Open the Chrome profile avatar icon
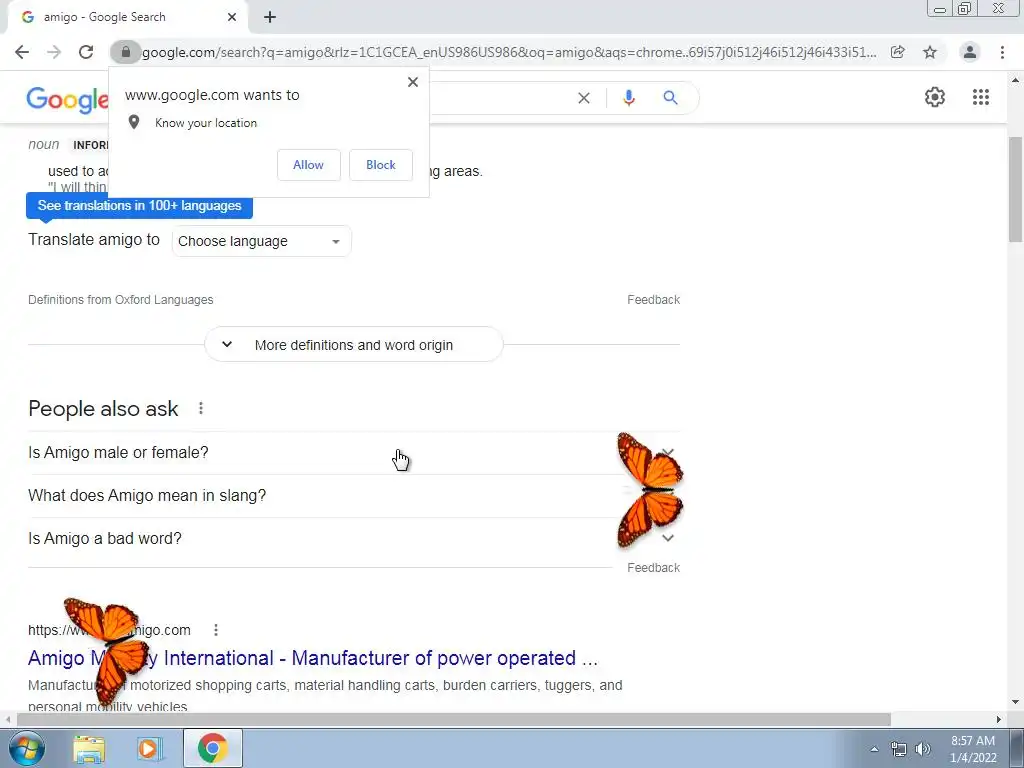 970,52
